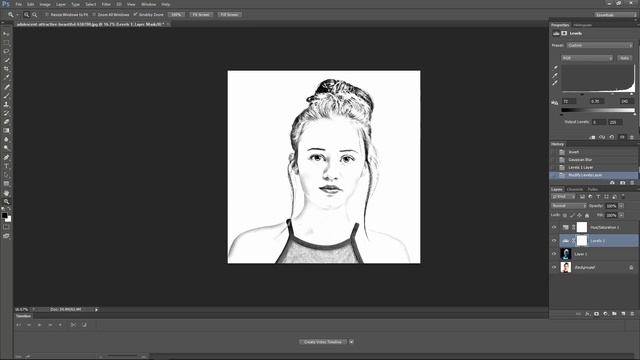Screen dimensions: 640x360
Task: Create new fill or adjustment layer
Action: 605,314
